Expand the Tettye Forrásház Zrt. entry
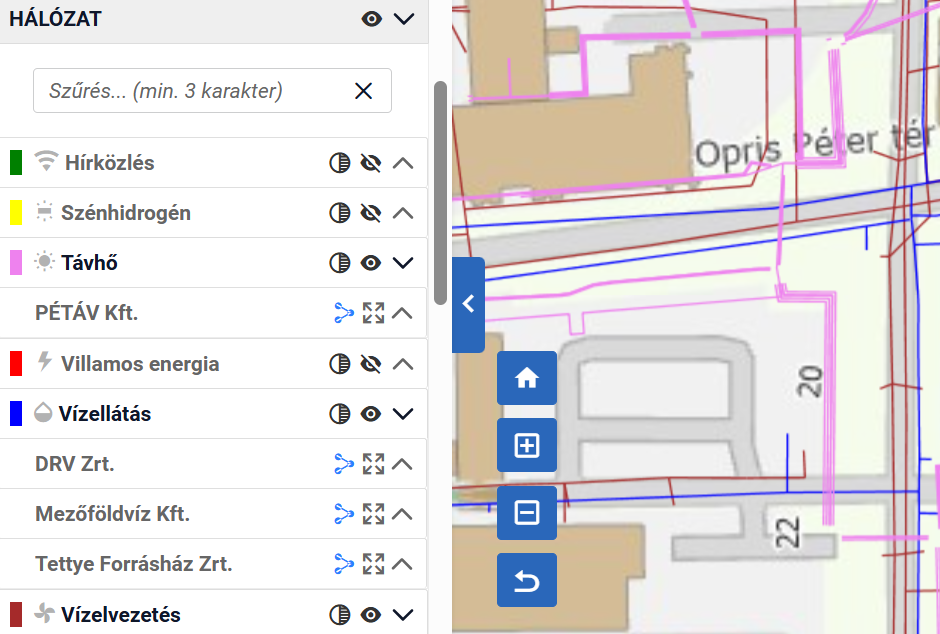This screenshot has height=634, width=940. pos(403,564)
